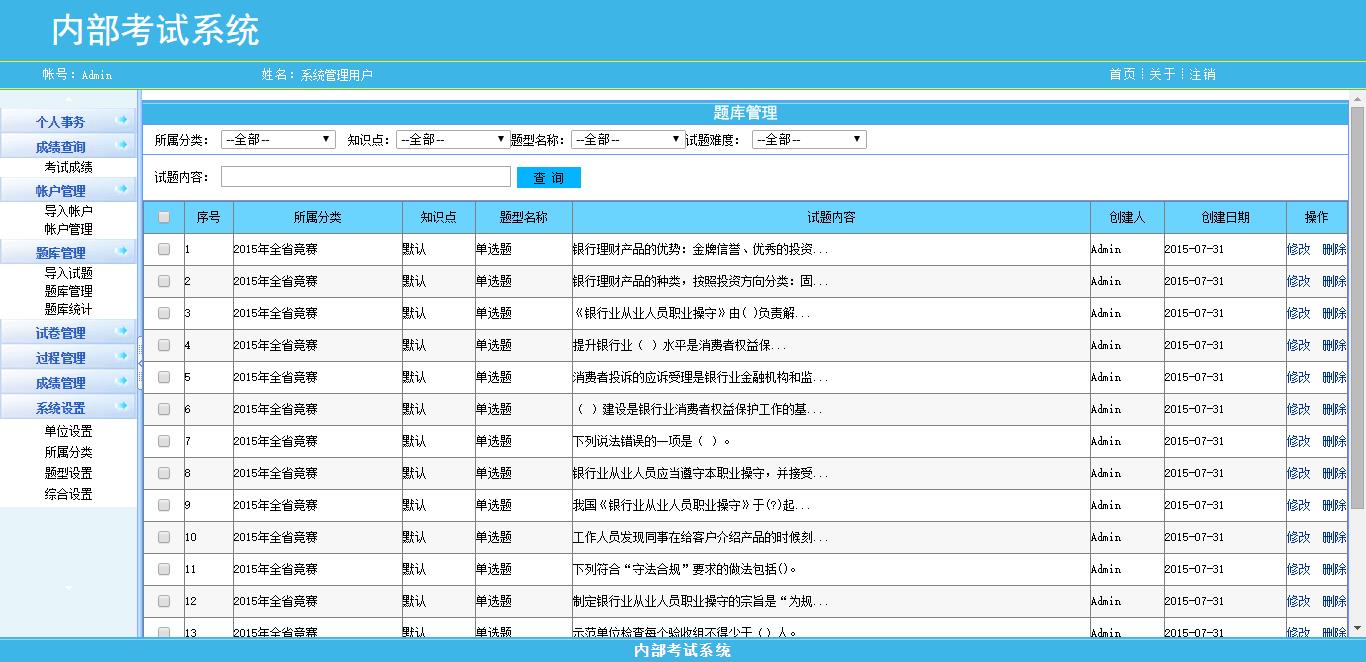Click the 试题内容 text input field
This screenshot has width=1366, height=662.
[x=365, y=177]
